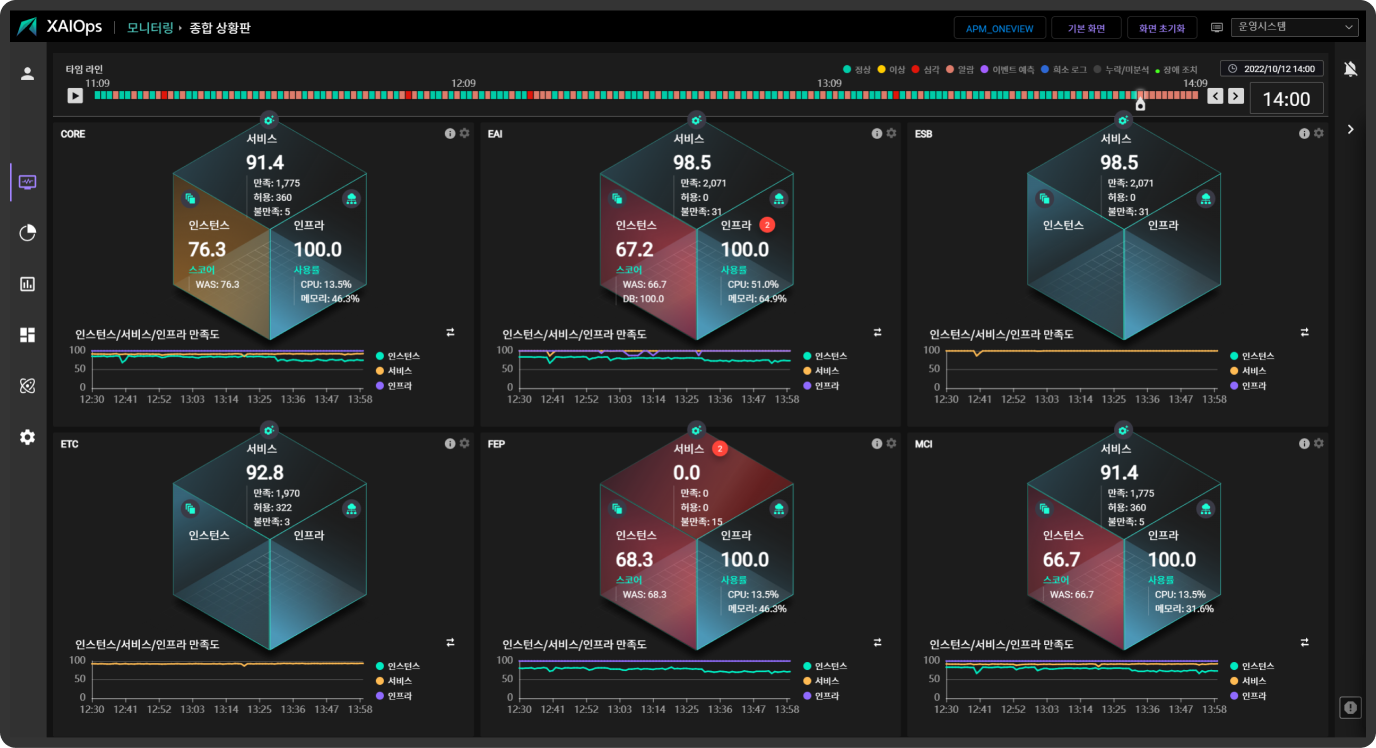Expand the right side panel with the chevron arrow
1376x748 pixels.
(1351, 129)
